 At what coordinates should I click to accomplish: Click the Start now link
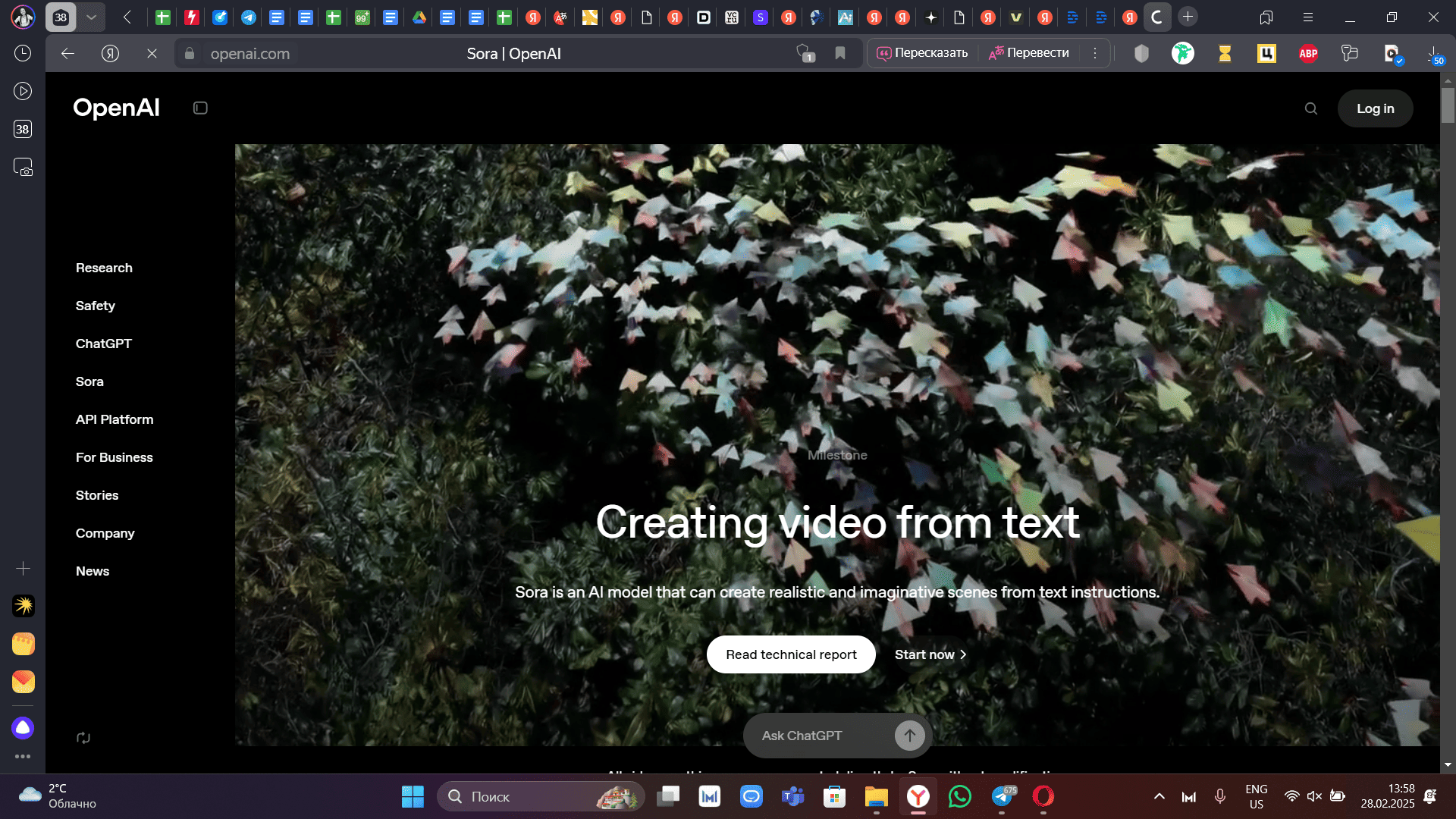(930, 654)
